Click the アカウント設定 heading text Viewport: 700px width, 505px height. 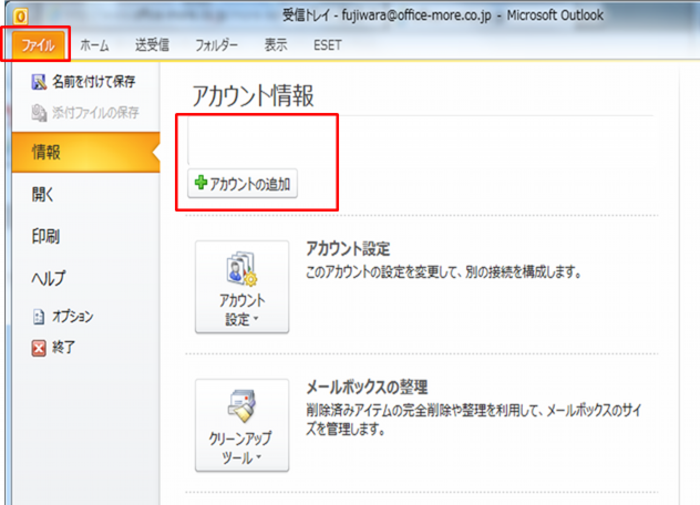348,249
